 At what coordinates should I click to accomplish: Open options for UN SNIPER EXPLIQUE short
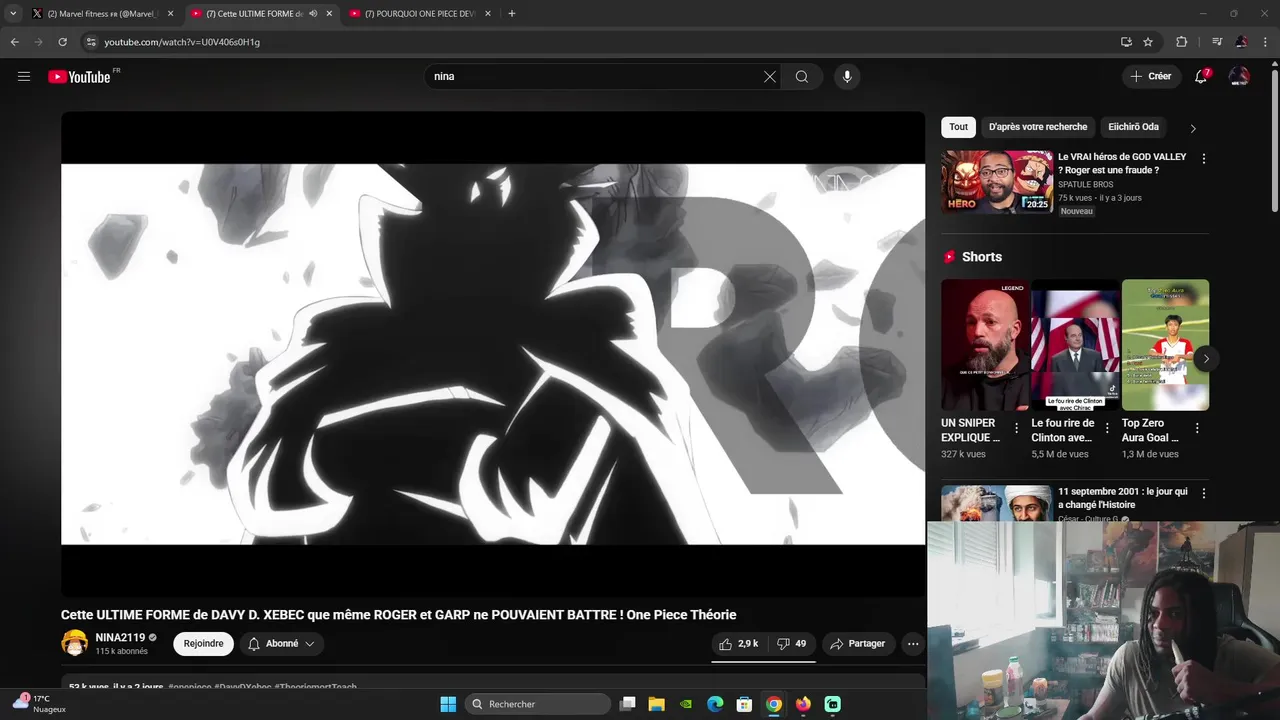point(1017,428)
